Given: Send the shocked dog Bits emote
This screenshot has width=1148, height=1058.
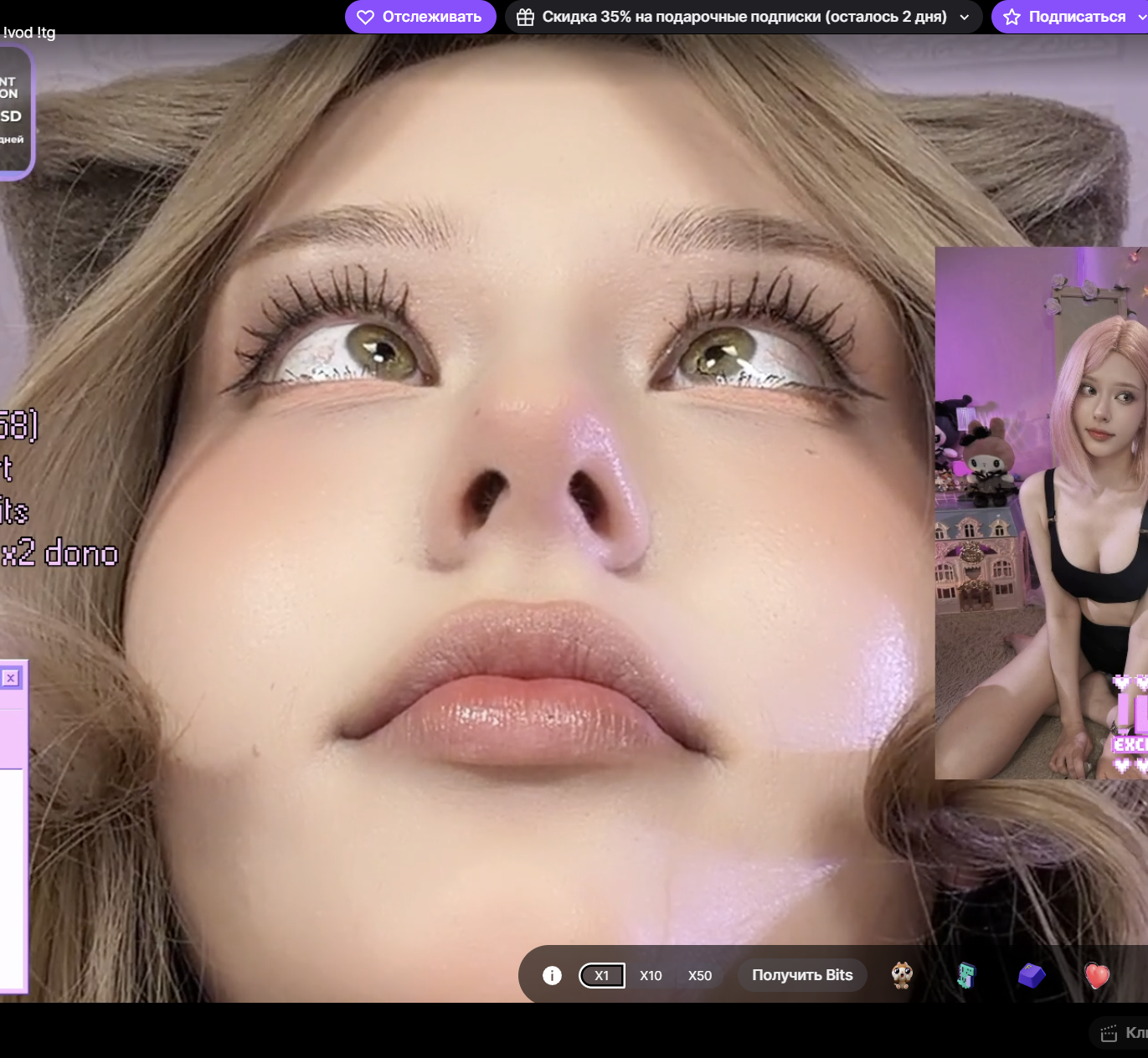Looking at the screenshot, I should pos(902,975).
